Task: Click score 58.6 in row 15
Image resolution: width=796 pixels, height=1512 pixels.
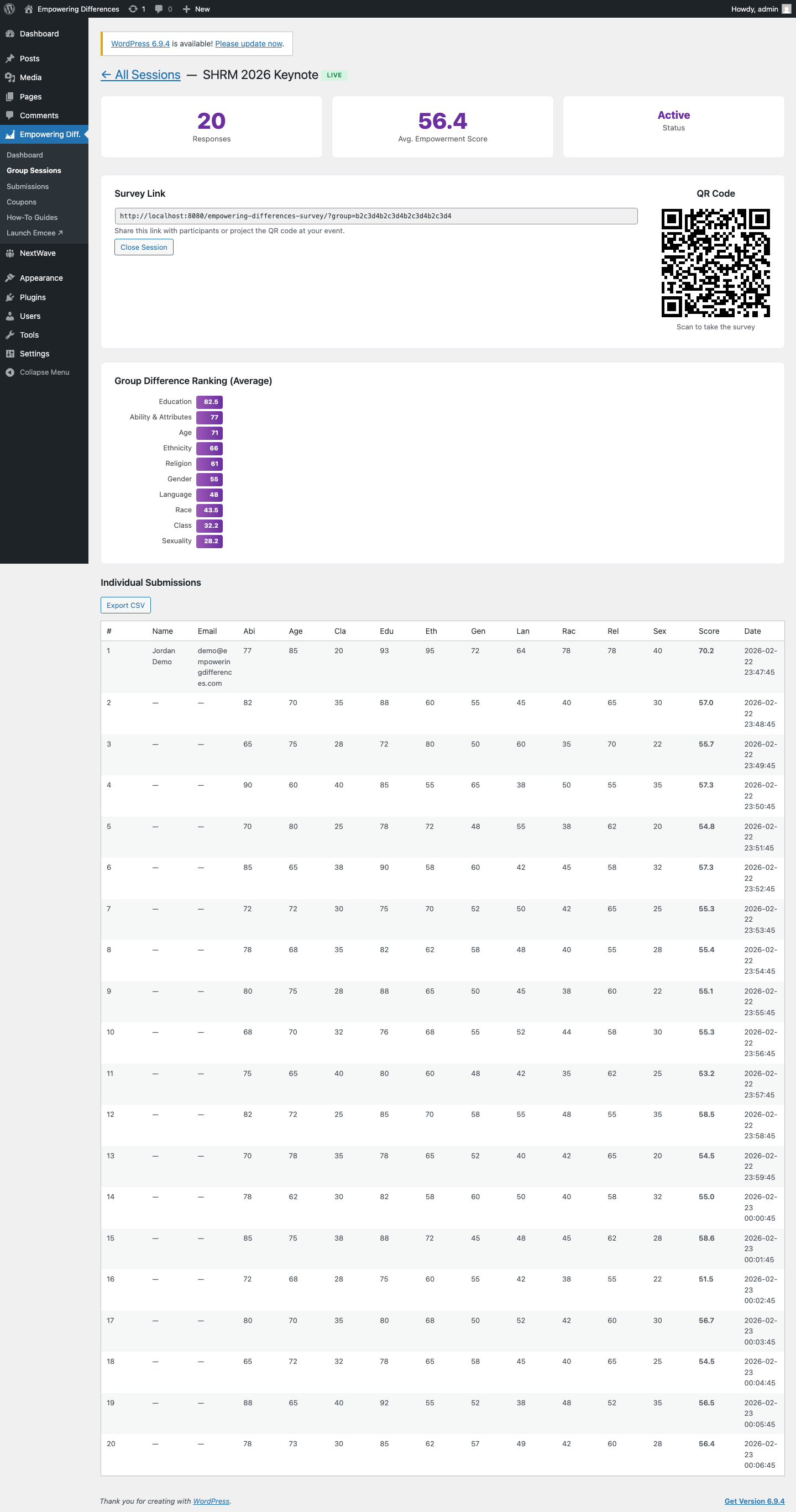Action: point(706,1238)
